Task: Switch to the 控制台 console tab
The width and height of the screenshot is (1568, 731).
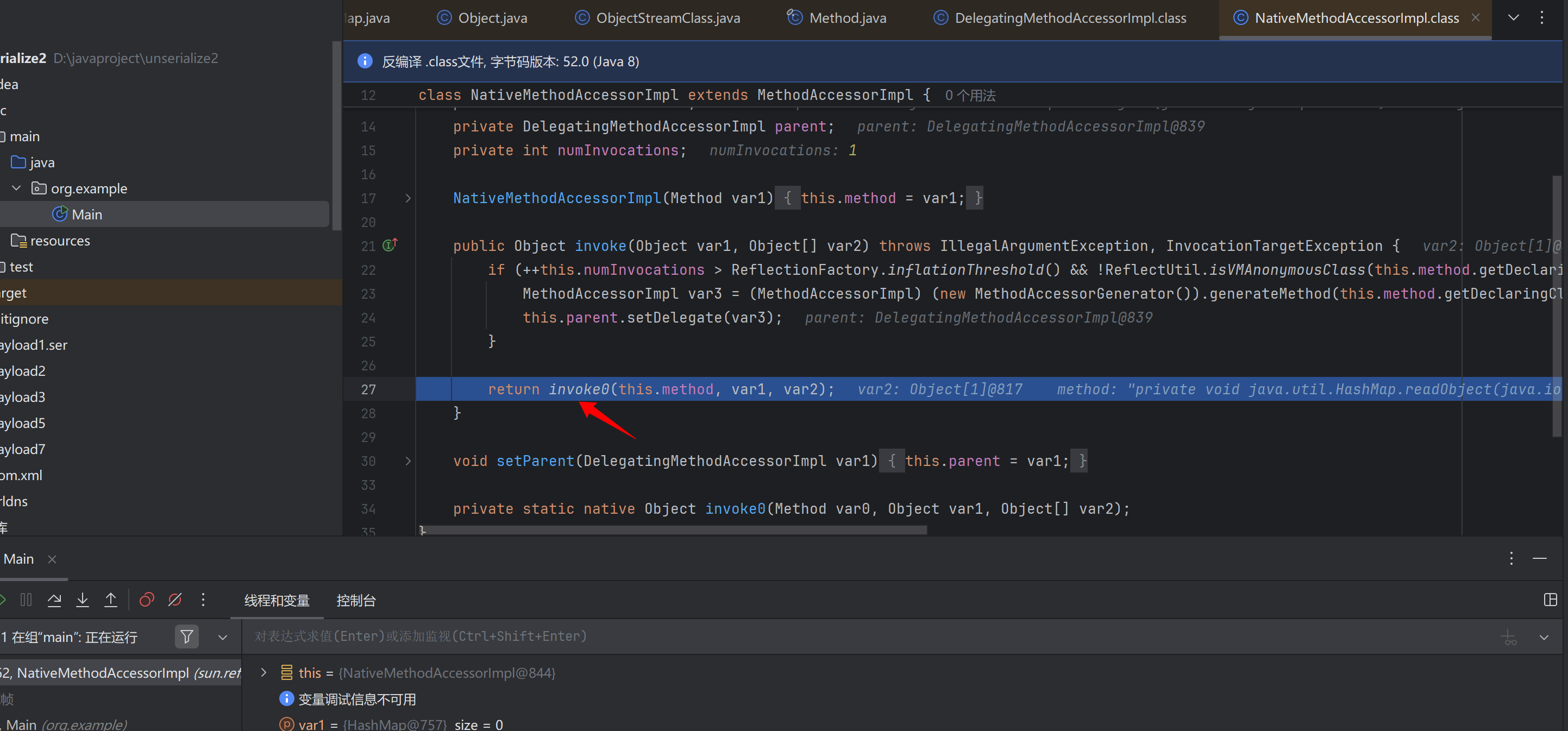Action: pyautogui.click(x=356, y=601)
